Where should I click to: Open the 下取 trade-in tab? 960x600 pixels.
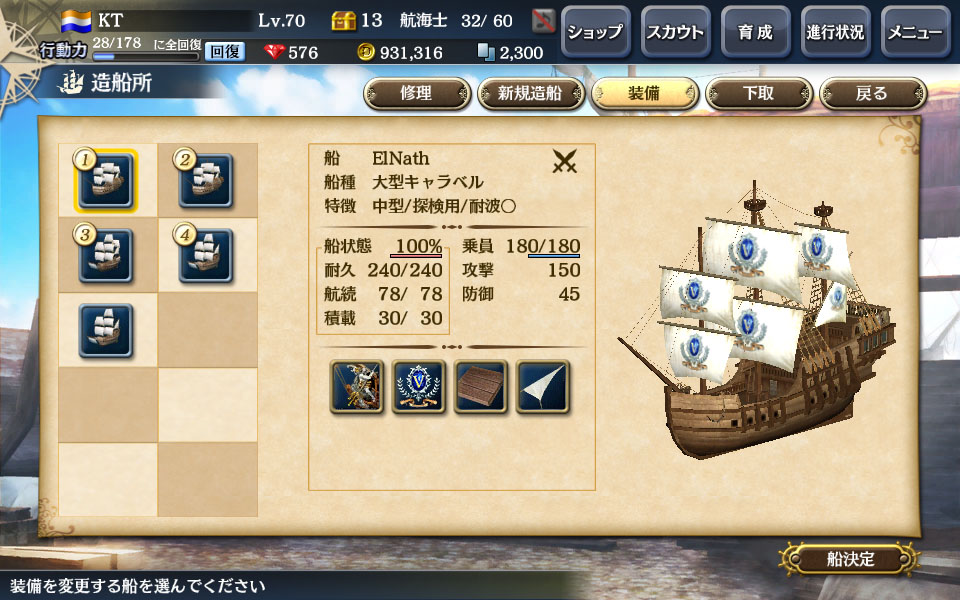759,94
